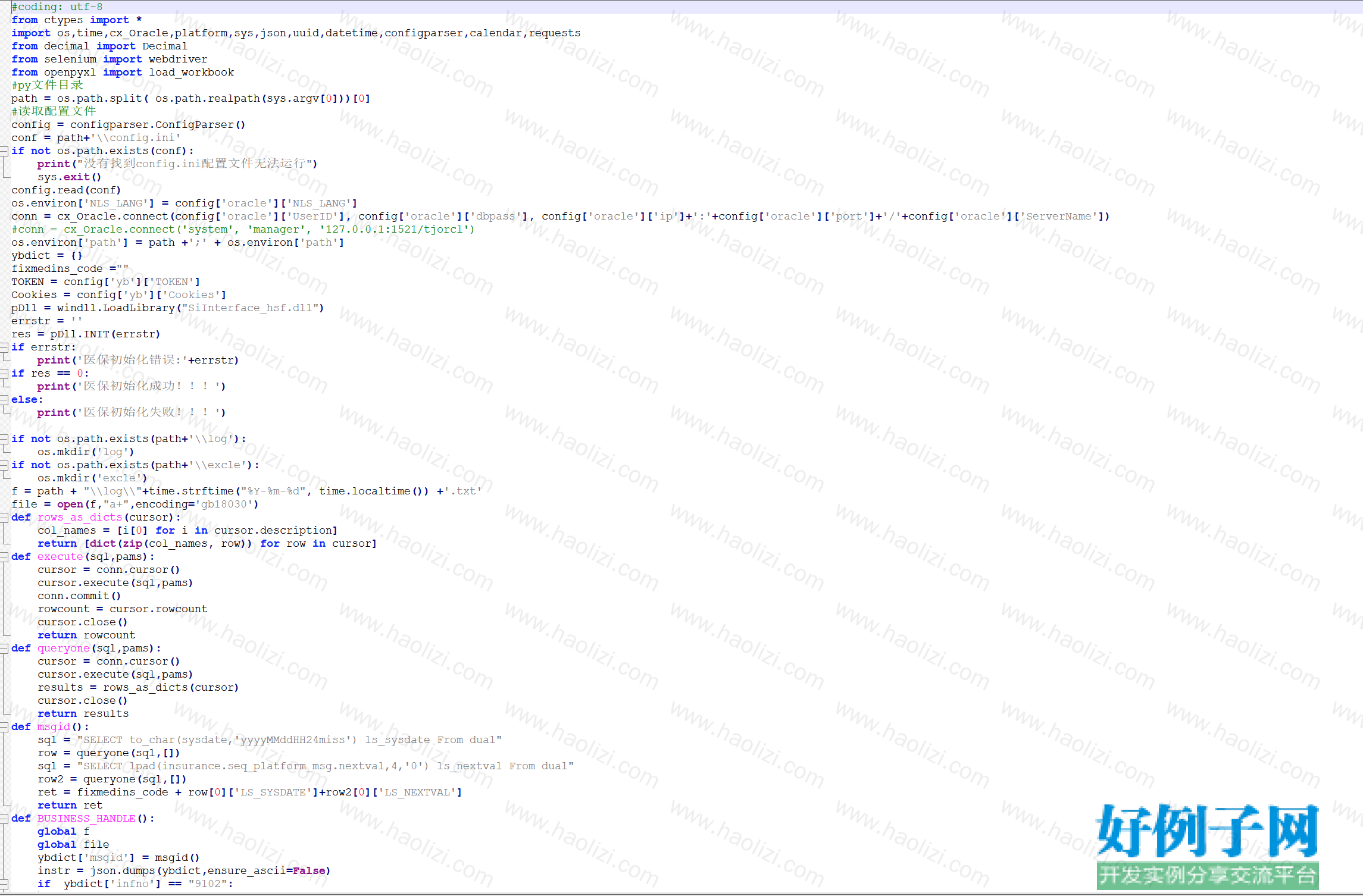Collapse the 'else:' block fold marker
The height and width of the screenshot is (896, 1363).
click(4, 400)
